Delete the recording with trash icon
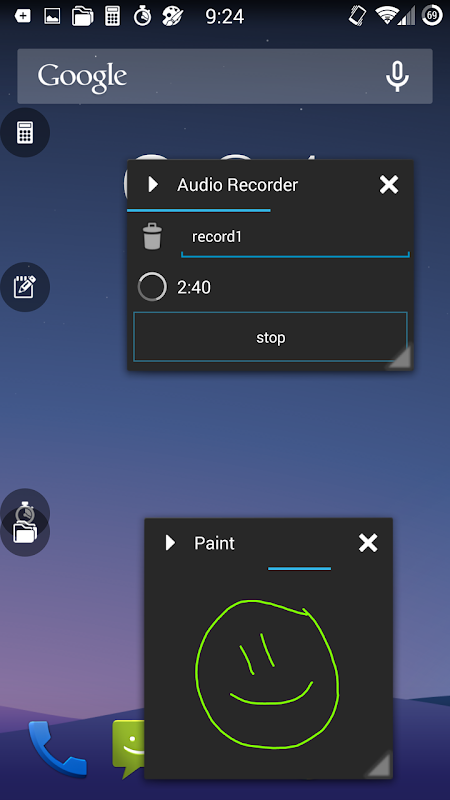 coord(152,237)
